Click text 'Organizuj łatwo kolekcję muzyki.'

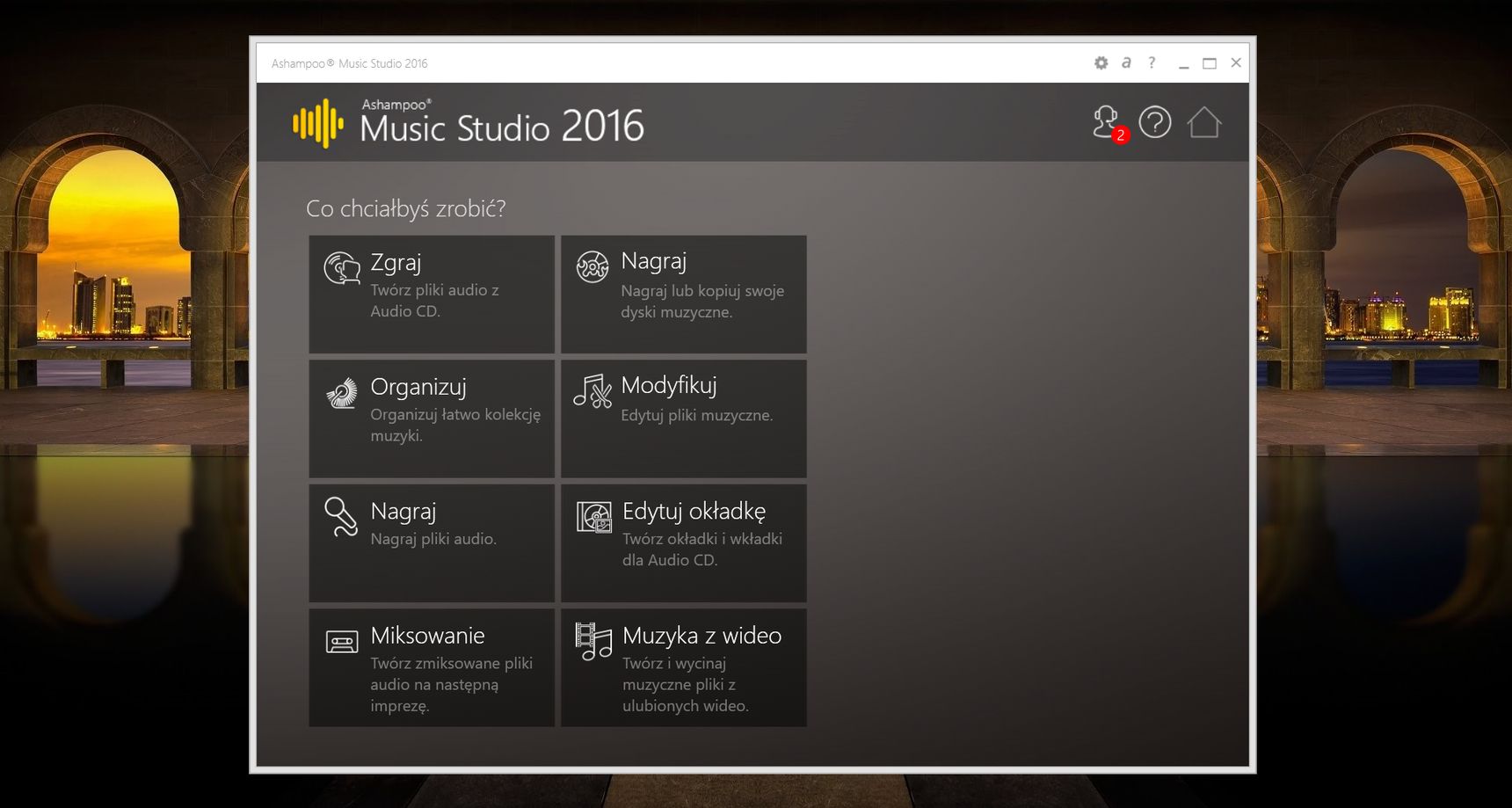(455, 425)
